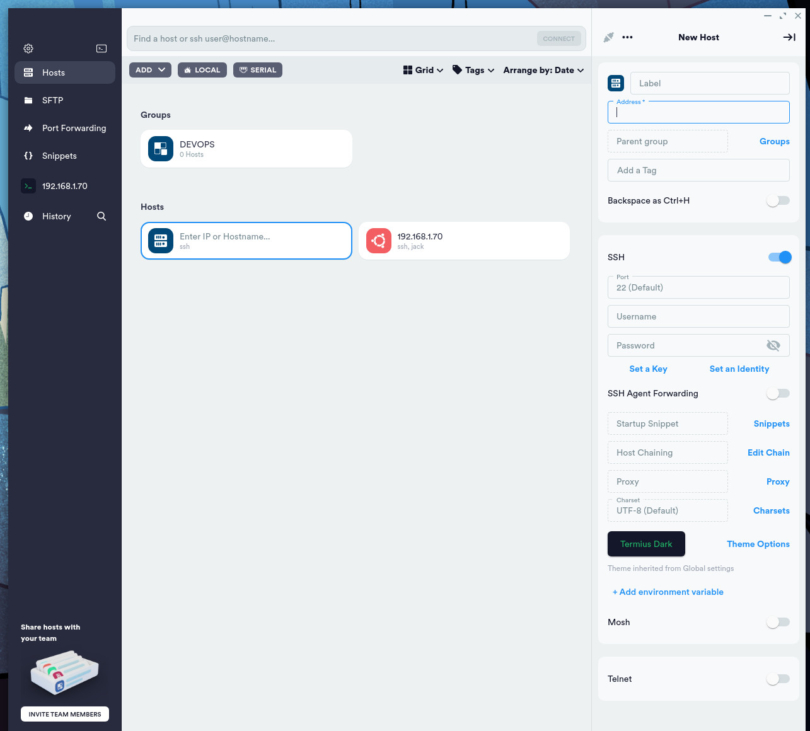Click the INVITE TEAM MEMBERS button

tap(65, 714)
